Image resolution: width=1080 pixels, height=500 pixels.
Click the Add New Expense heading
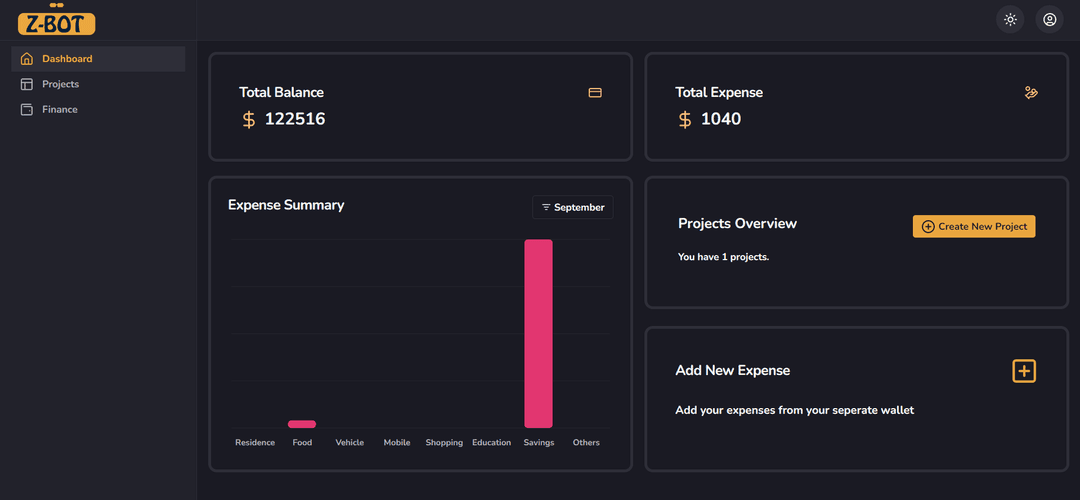[x=733, y=371]
